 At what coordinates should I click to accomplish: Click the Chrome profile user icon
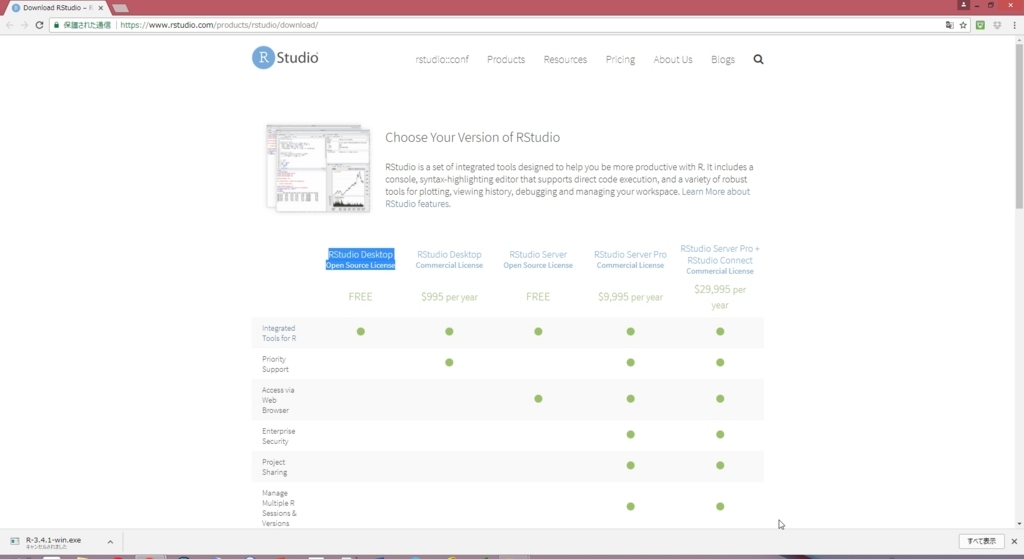click(x=963, y=5)
